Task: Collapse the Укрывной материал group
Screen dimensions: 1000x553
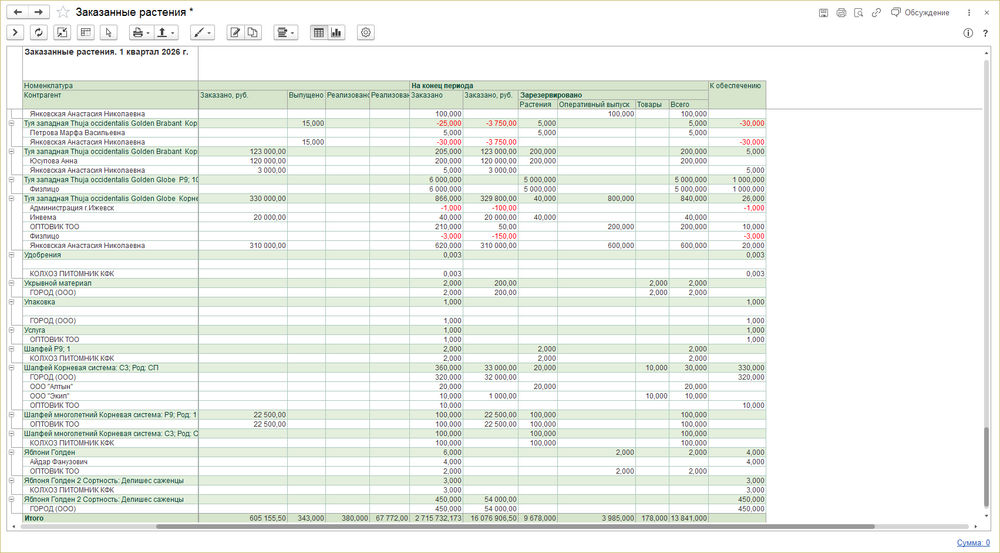Action: (12, 283)
